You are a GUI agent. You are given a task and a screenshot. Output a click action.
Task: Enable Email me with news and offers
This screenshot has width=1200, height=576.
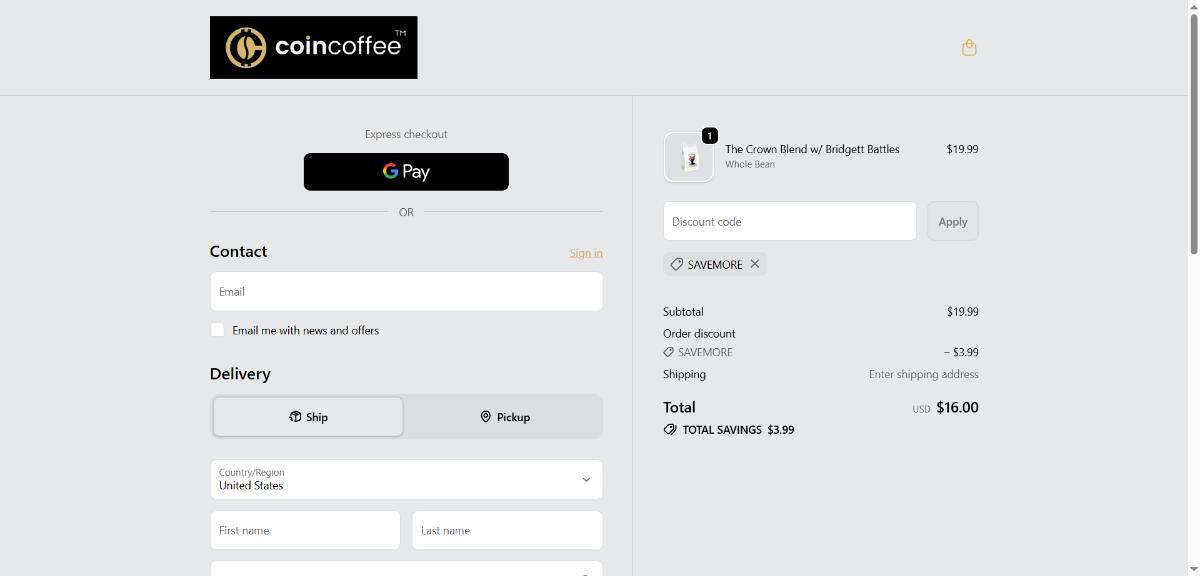pyautogui.click(x=218, y=330)
